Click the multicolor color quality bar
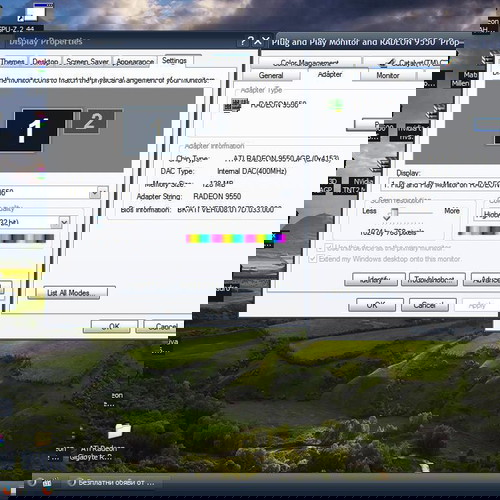This screenshot has width=500, height=500. pos(236,238)
